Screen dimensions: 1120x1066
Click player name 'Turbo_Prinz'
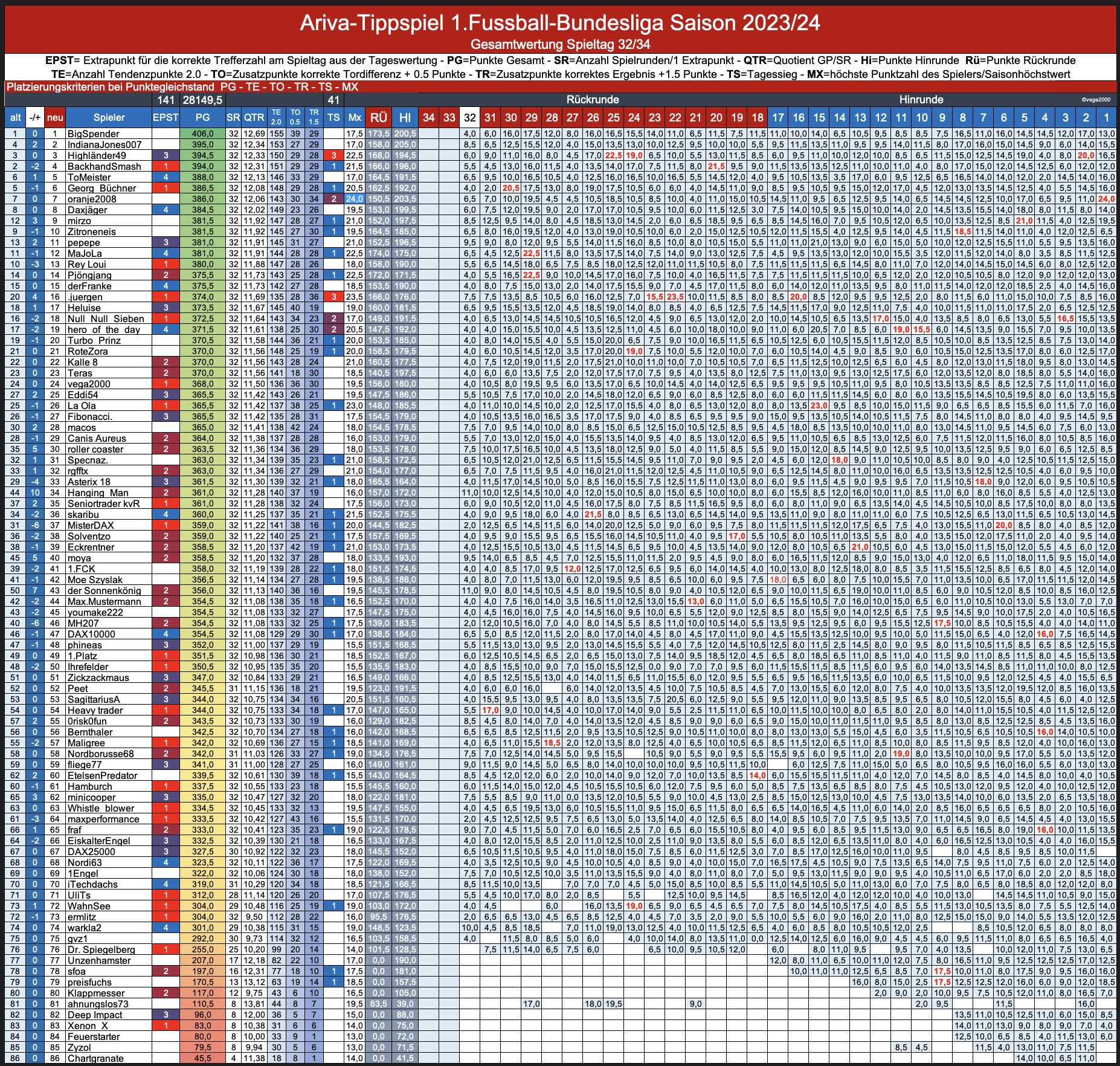[94, 340]
